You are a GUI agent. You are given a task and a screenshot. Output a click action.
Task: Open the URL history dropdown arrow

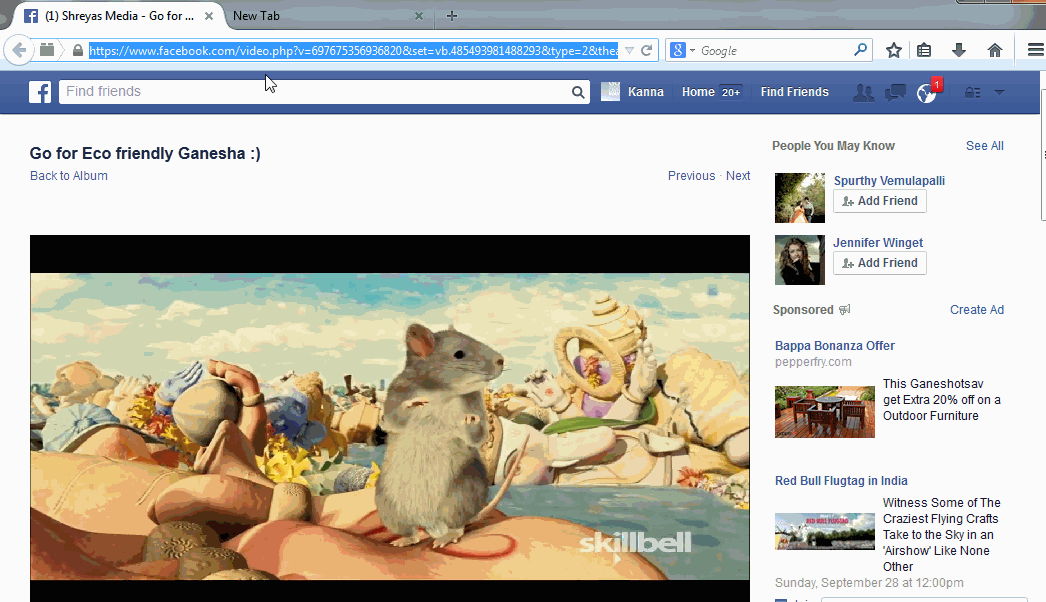[x=629, y=51]
